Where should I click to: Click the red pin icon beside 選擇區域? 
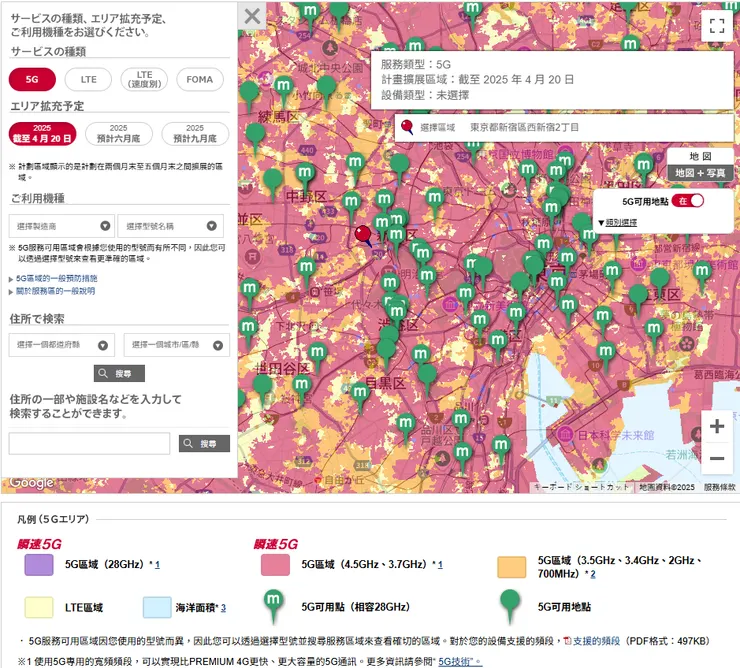tap(407, 127)
